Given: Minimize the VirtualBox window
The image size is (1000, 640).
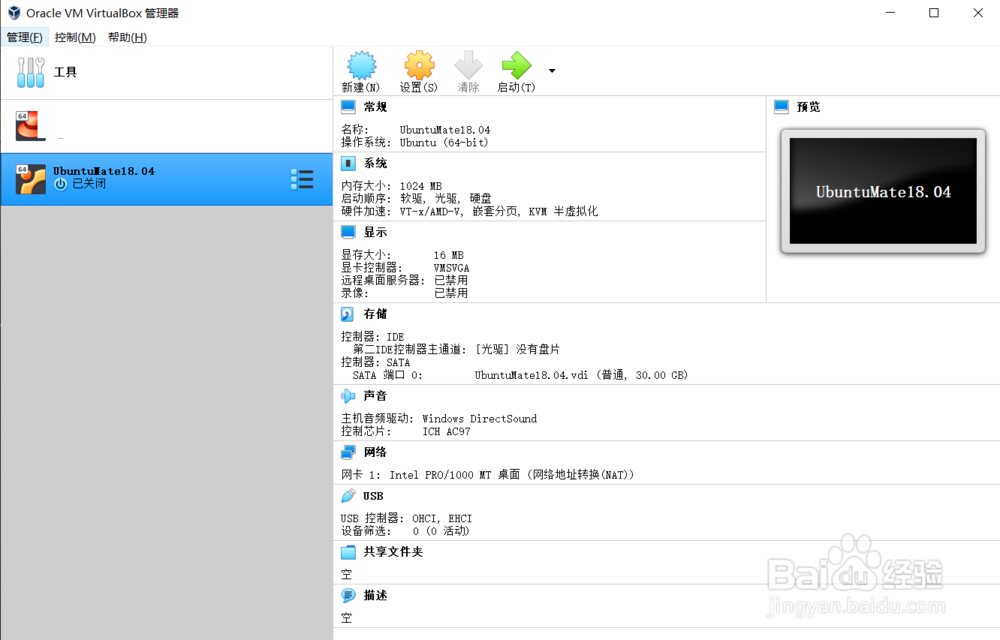Looking at the screenshot, I should point(890,13).
